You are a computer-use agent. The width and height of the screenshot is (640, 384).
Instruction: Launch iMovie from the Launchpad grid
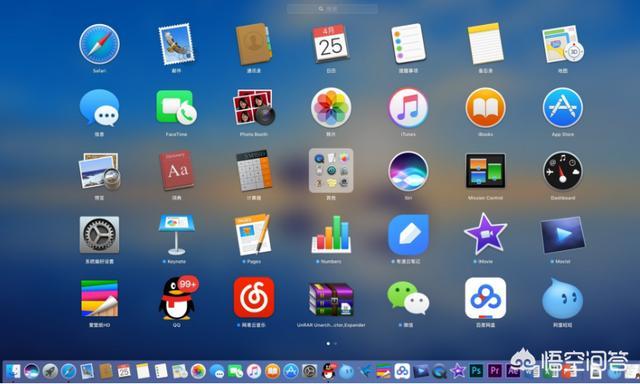(x=485, y=234)
